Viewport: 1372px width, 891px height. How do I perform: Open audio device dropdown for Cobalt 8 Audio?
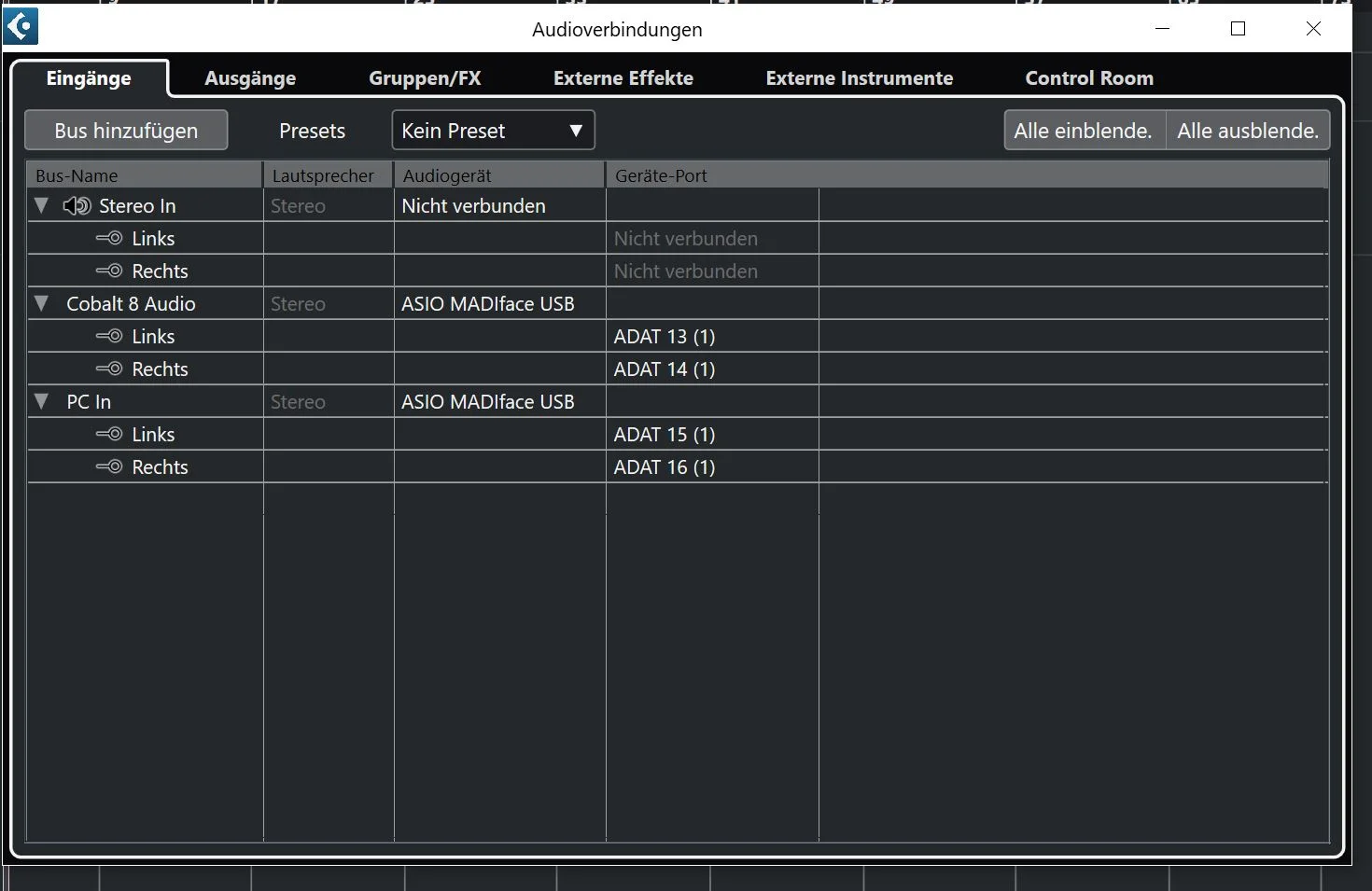pos(499,303)
